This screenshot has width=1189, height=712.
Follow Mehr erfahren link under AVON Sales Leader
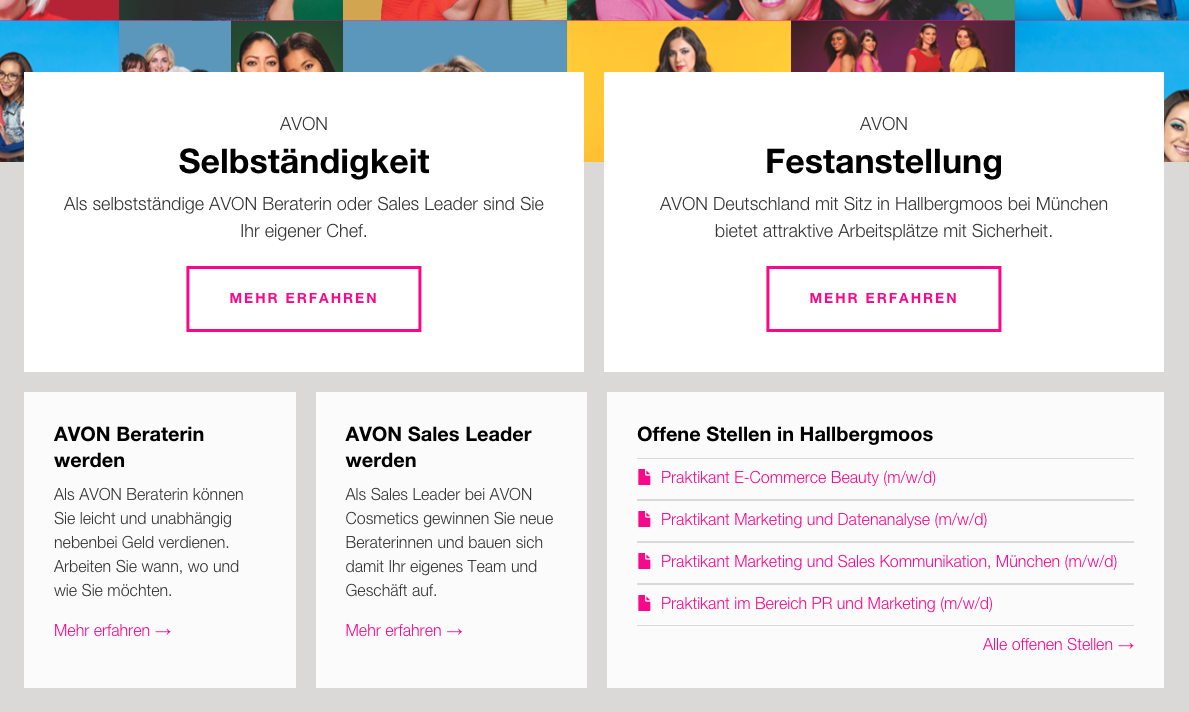pyautogui.click(x=403, y=631)
